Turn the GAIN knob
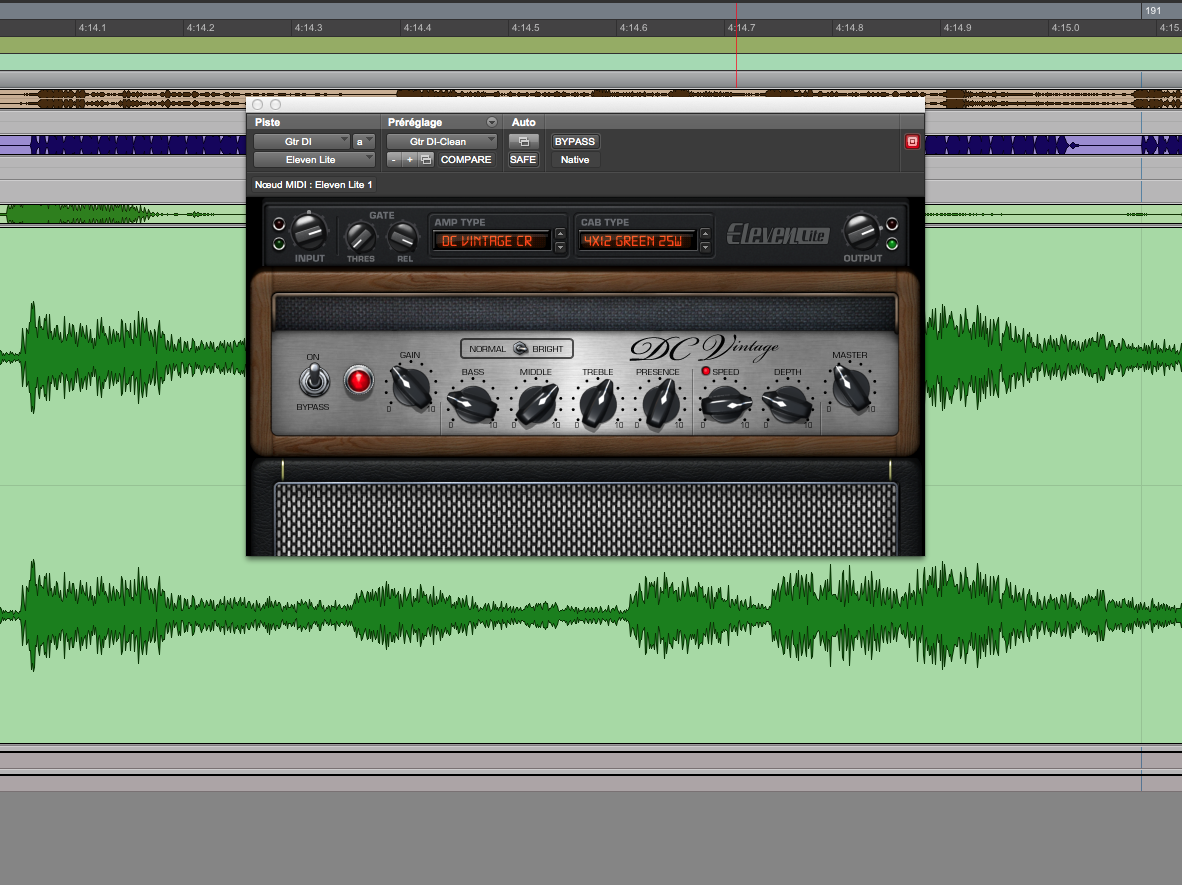The height and width of the screenshot is (885, 1182). pos(411,386)
